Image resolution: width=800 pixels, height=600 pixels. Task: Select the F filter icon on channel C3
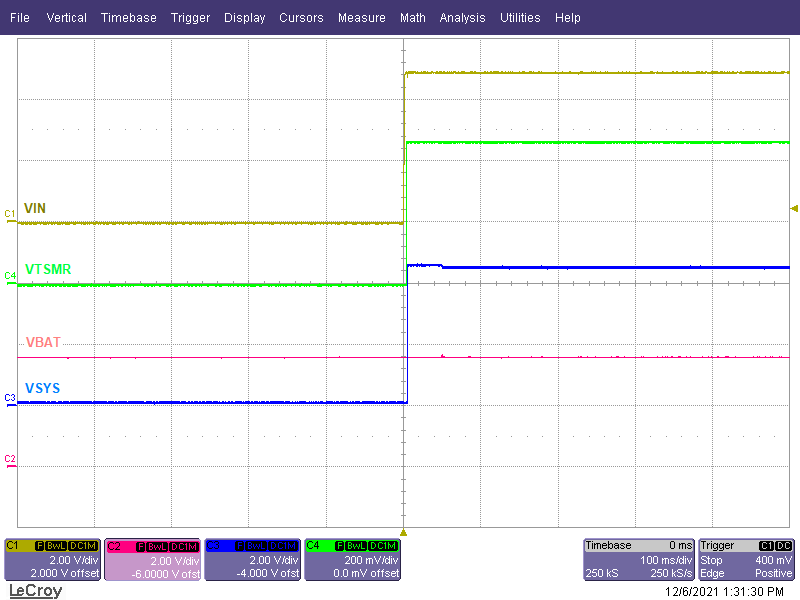pos(242,546)
